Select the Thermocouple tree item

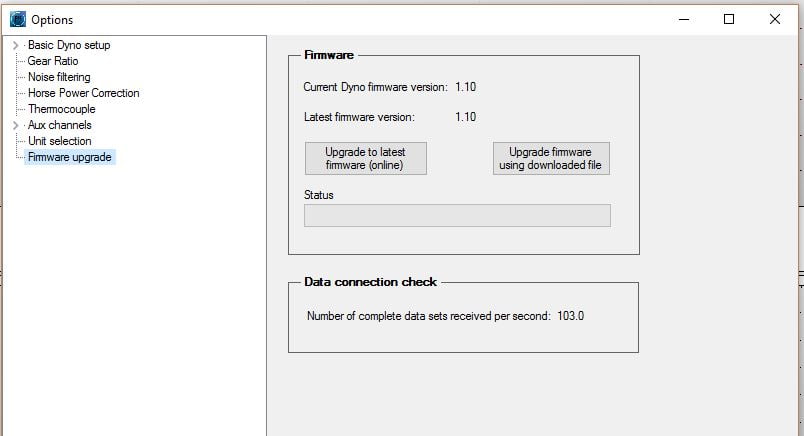coord(62,109)
